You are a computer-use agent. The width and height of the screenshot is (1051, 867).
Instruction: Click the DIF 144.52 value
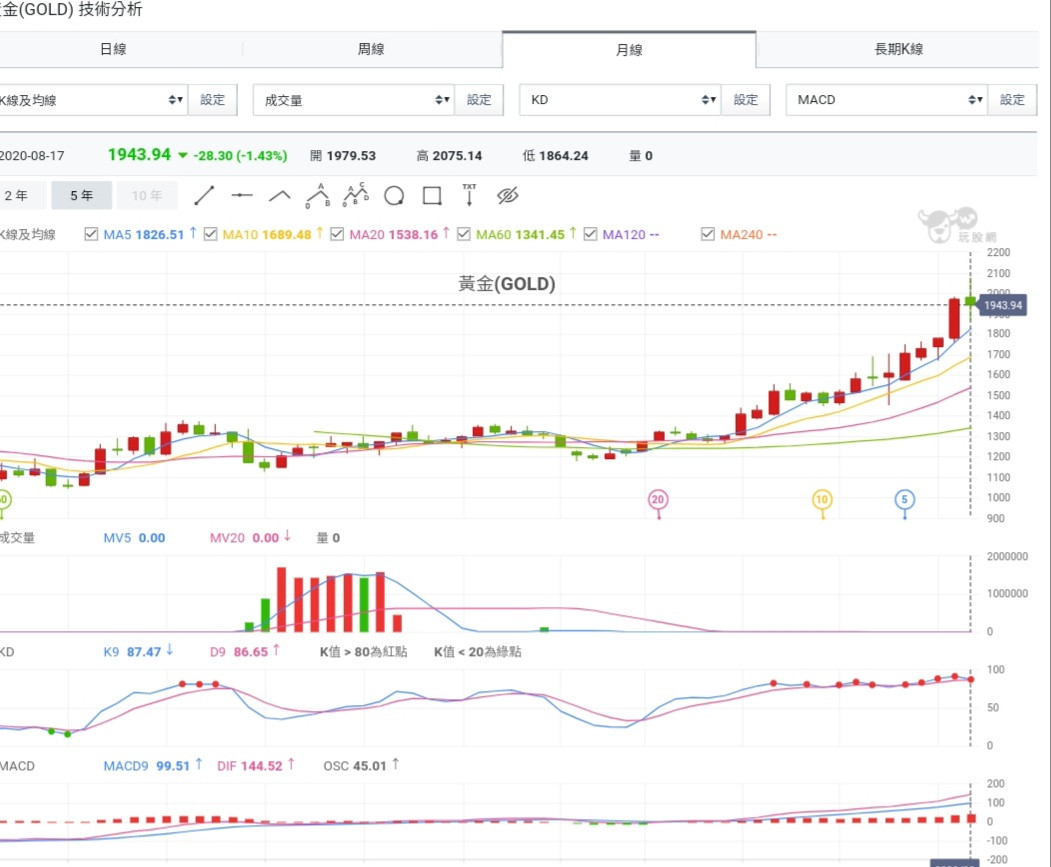255,766
